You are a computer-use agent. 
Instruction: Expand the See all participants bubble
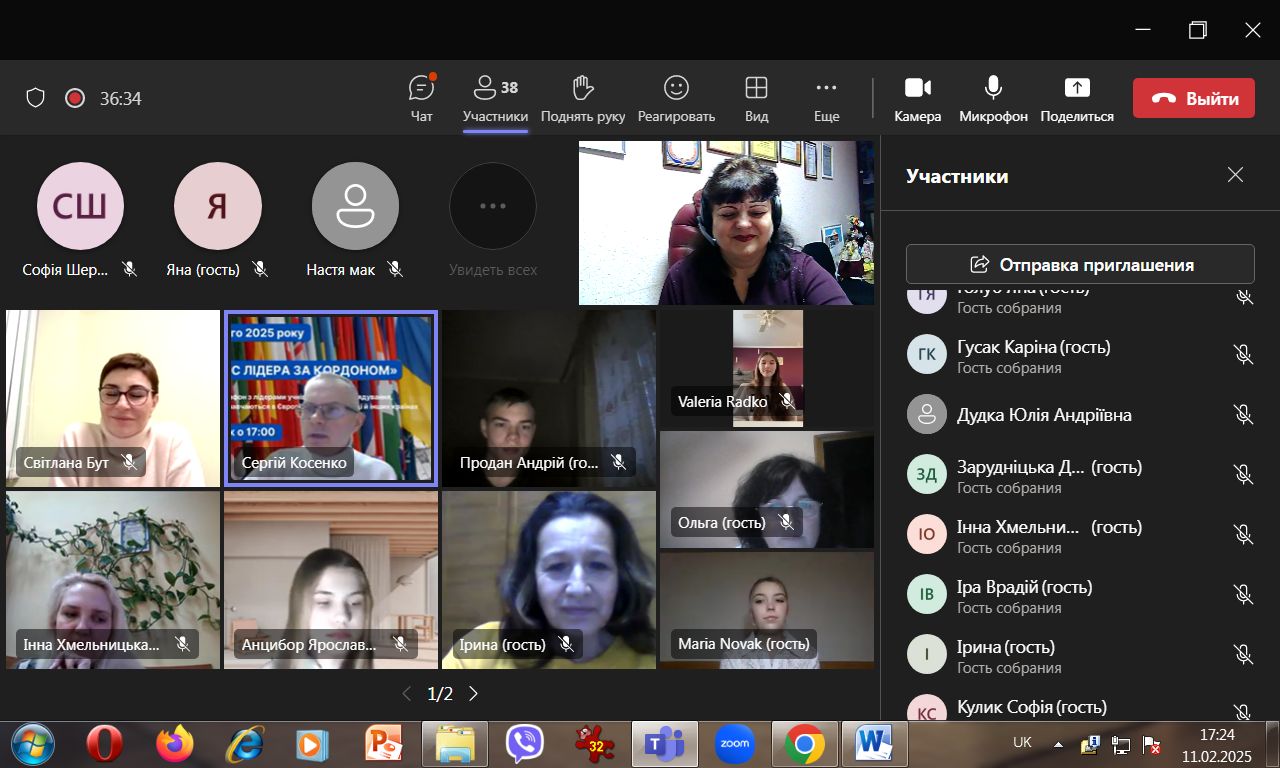tap(492, 207)
